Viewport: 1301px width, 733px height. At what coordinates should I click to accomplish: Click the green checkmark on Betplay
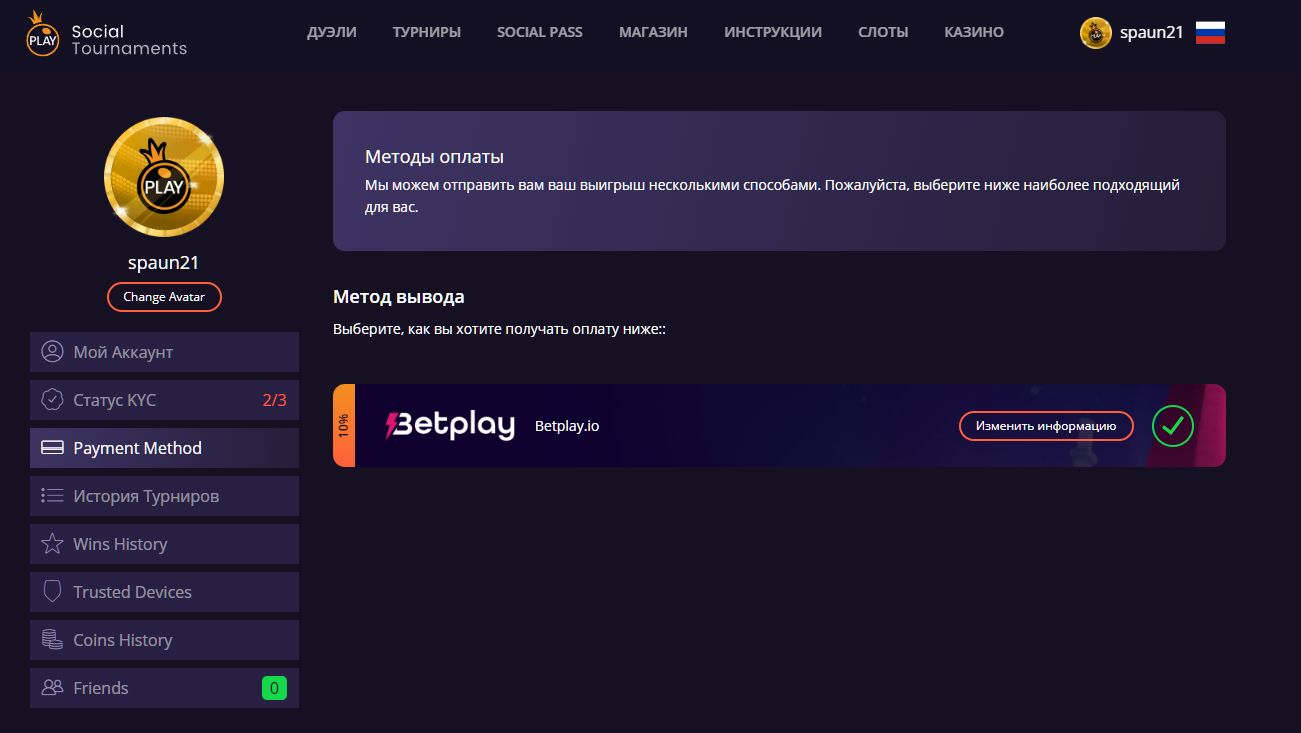point(1172,426)
